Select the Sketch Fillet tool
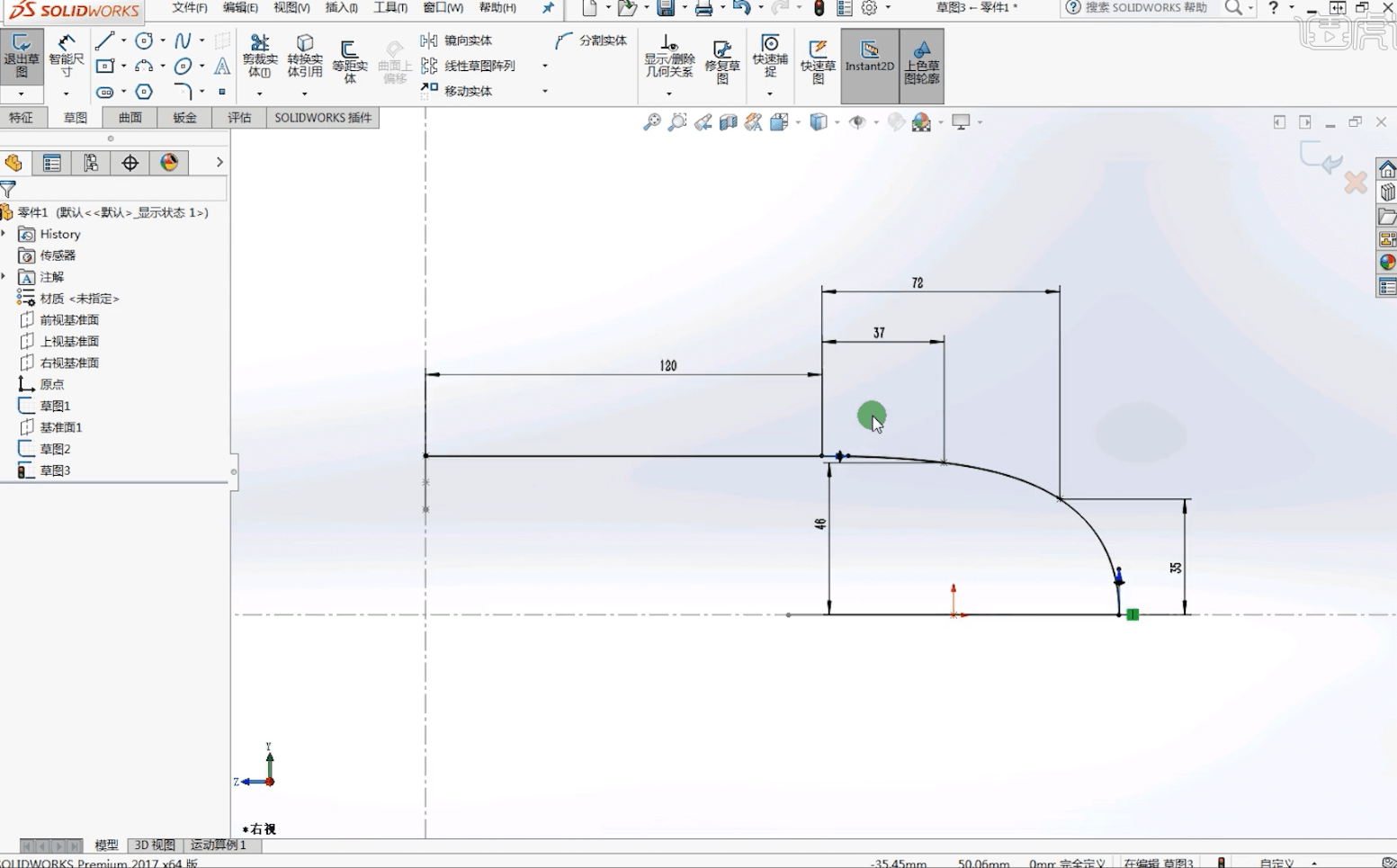Screen dimensions: 1397x868 point(183,92)
